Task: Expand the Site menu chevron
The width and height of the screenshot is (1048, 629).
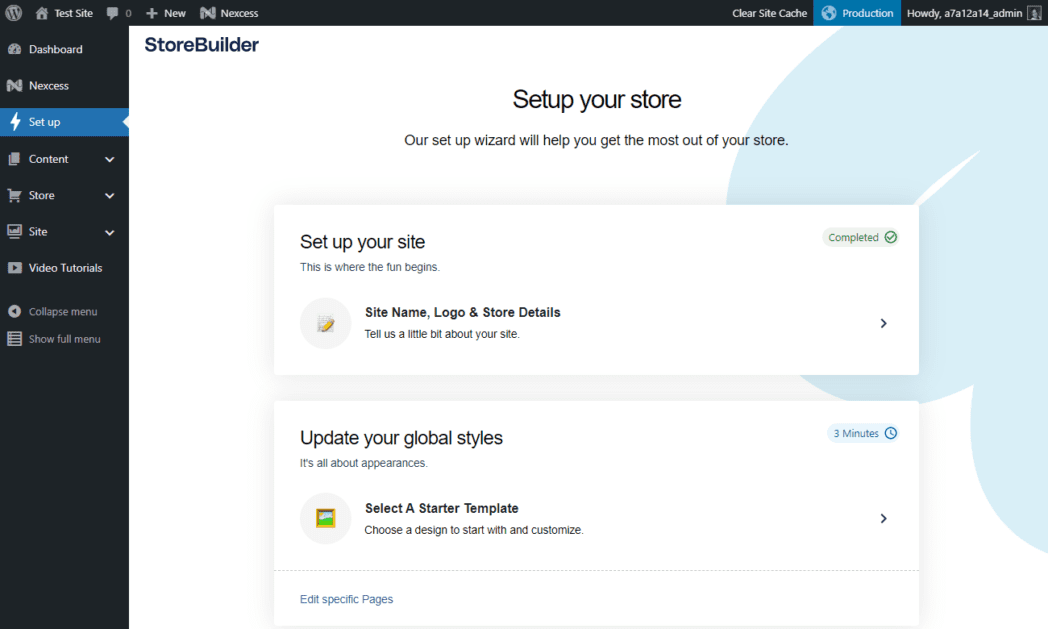Action: coord(110,233)
